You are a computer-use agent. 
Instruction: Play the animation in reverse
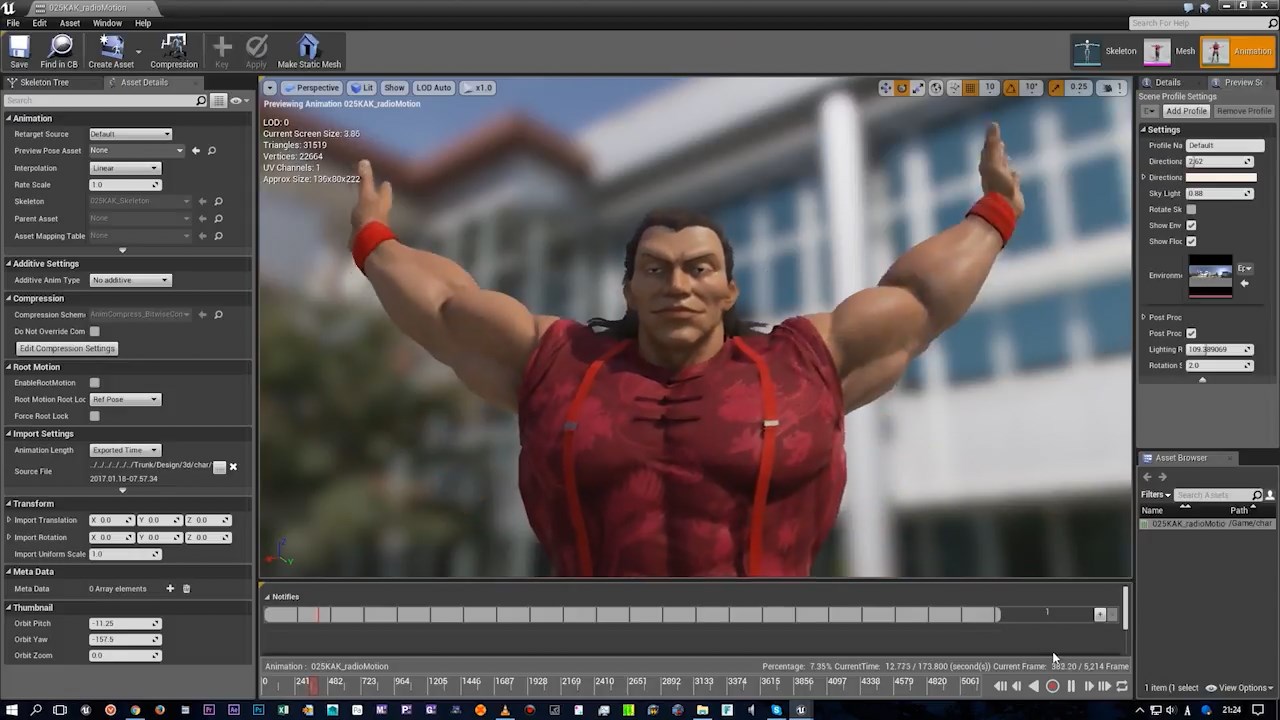point(1034,686)
